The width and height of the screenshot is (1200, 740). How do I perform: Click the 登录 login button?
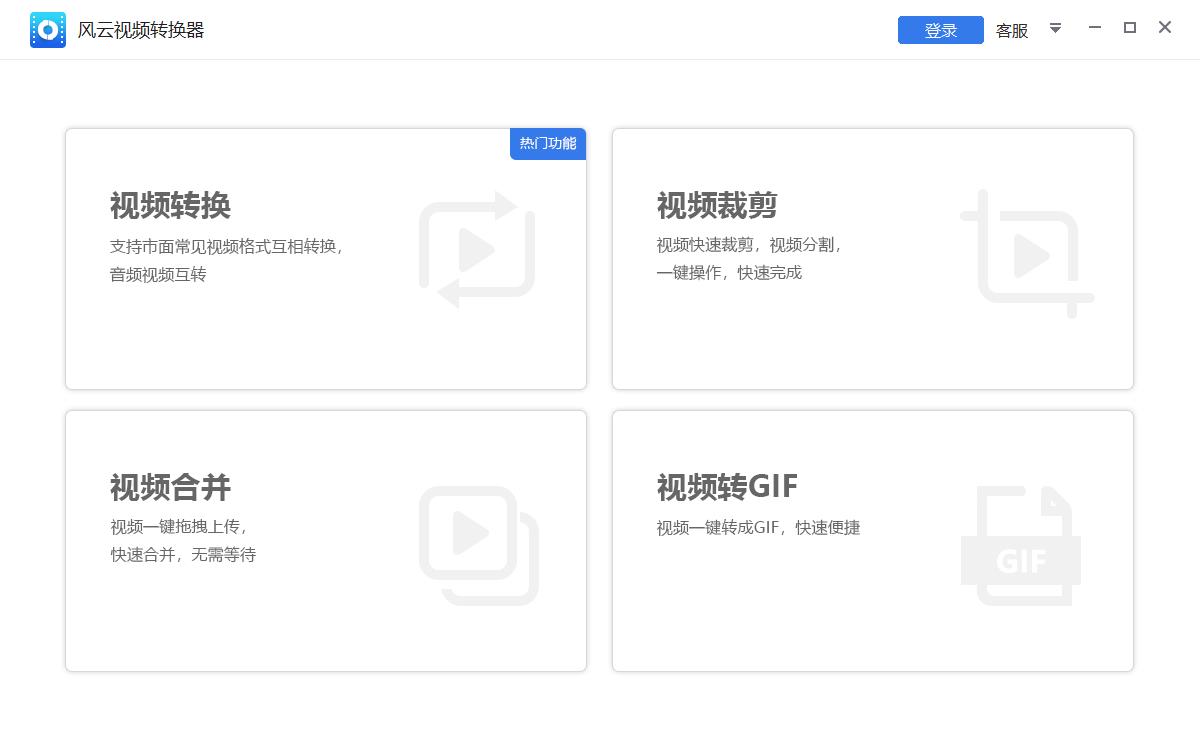[939, 30]
